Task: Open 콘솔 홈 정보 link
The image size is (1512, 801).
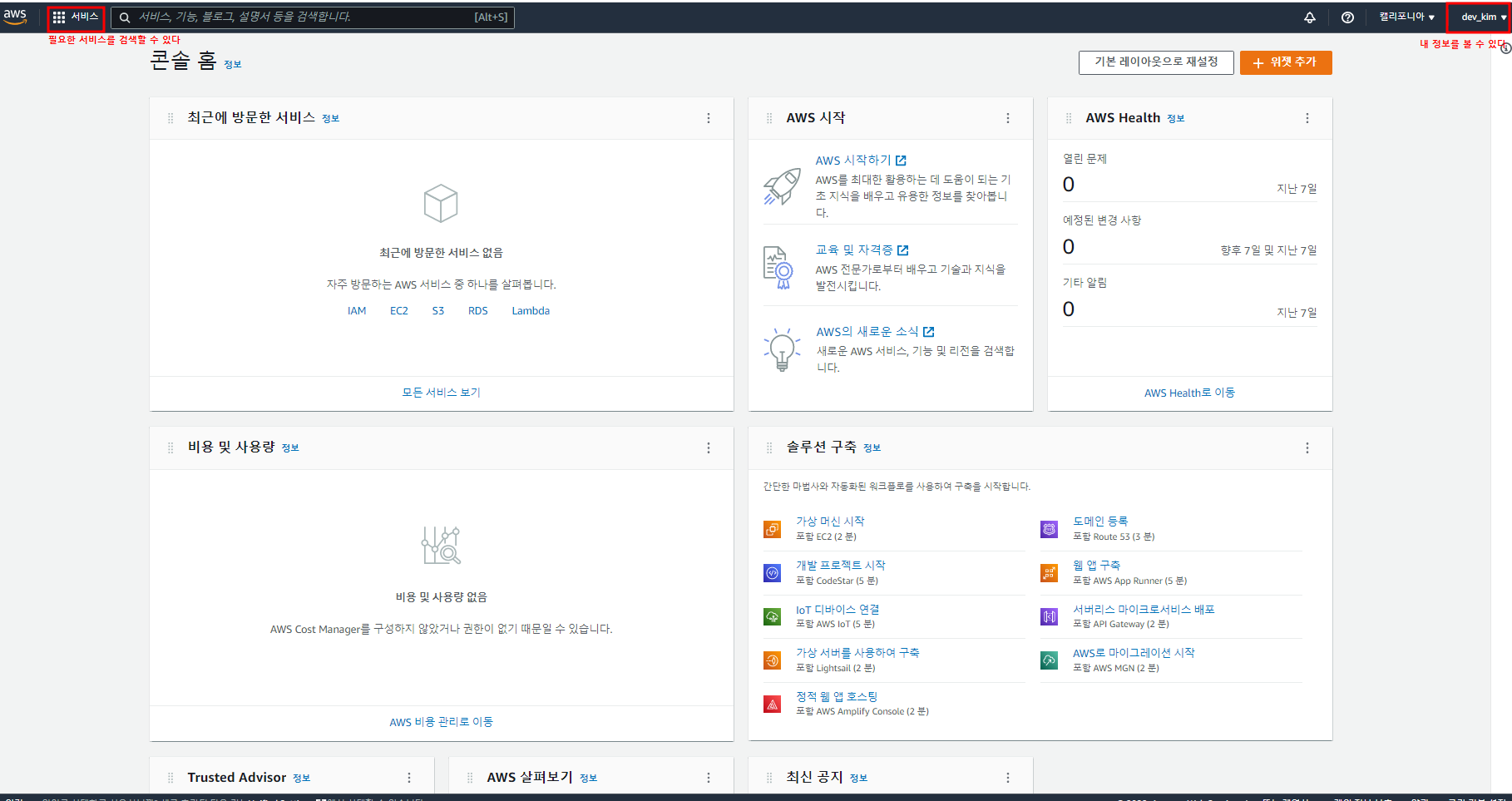Action: [233, 65]
